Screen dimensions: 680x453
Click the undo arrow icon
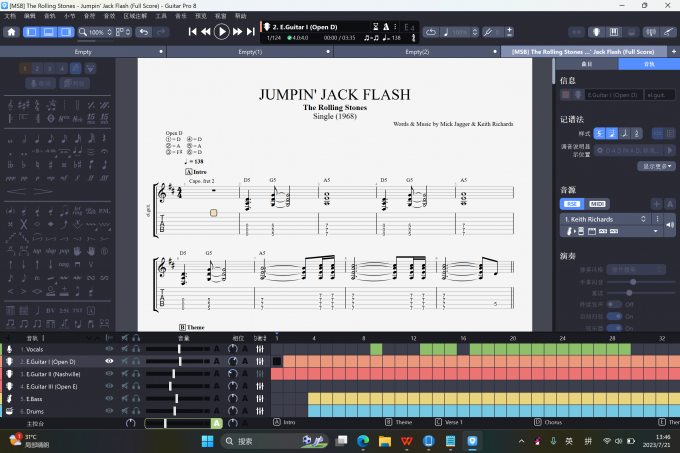[144, 32]
